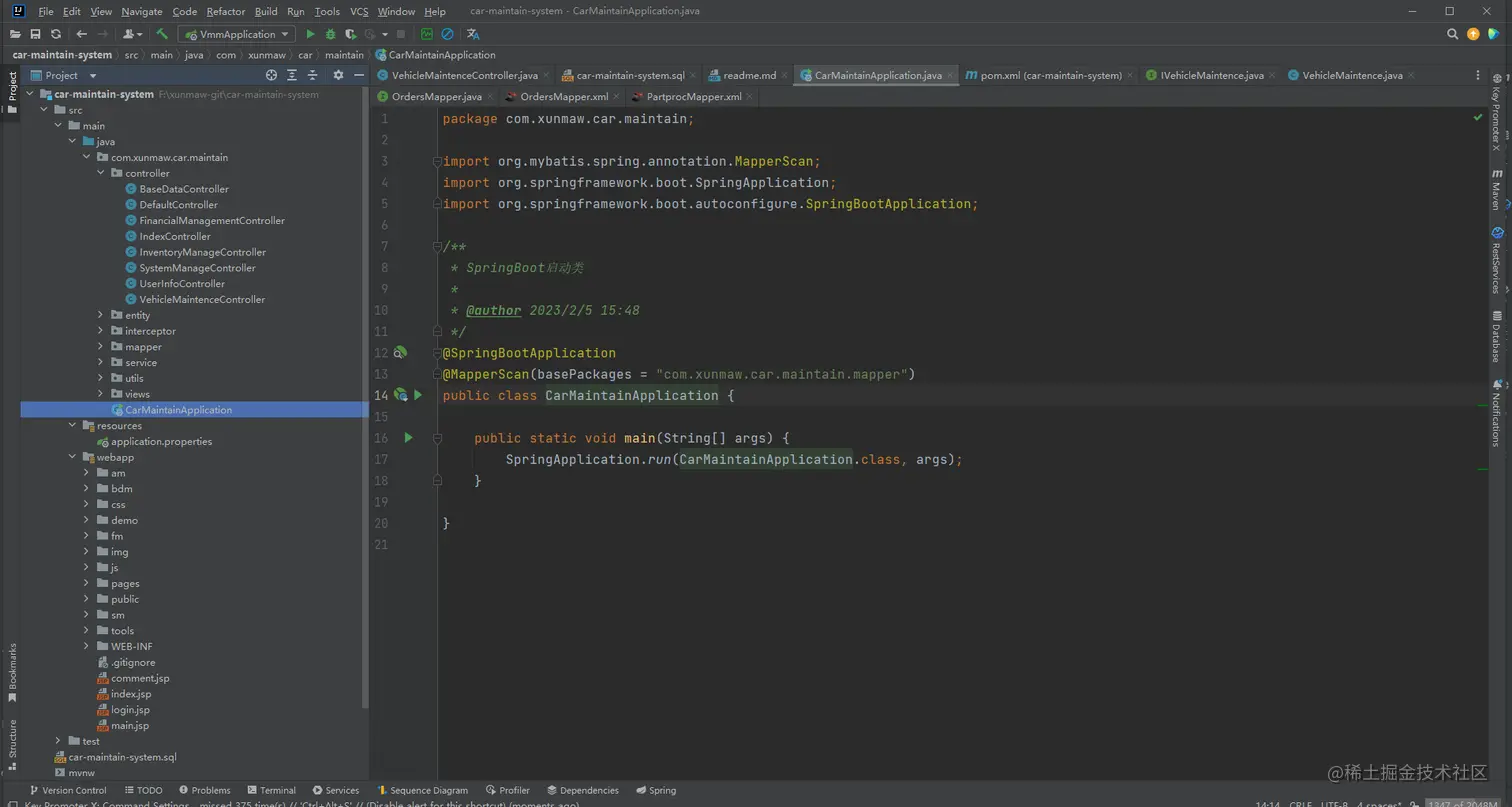The height and width of the screenshot is (807, 1512).
Task: Switch to the readme.md tab
Action: (749, 75)
